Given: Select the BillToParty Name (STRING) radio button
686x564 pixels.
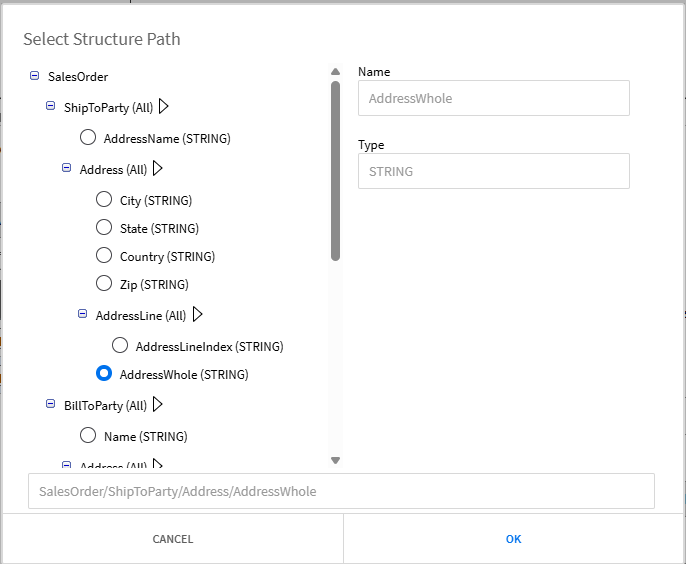Looking at the screenshot, I should (x=88, y=436).
